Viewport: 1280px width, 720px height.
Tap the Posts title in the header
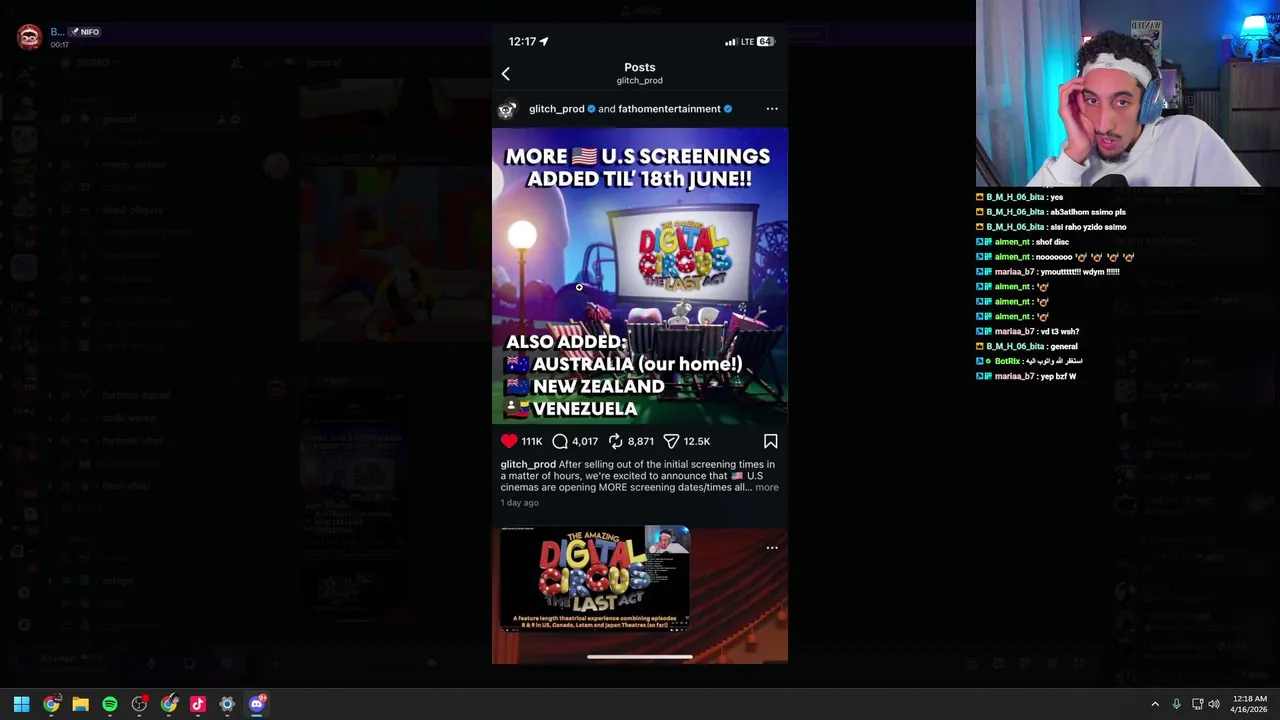click(x=640, y=67)
